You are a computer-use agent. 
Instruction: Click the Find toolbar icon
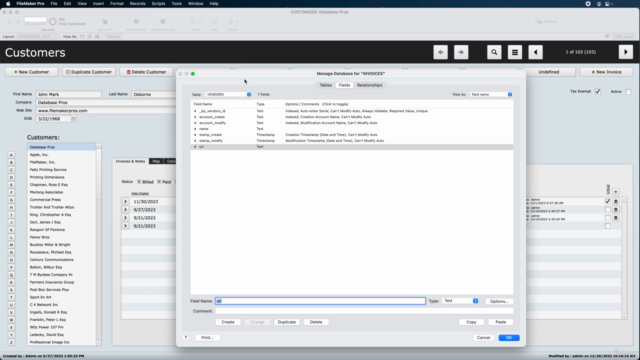tap(193, 22)
